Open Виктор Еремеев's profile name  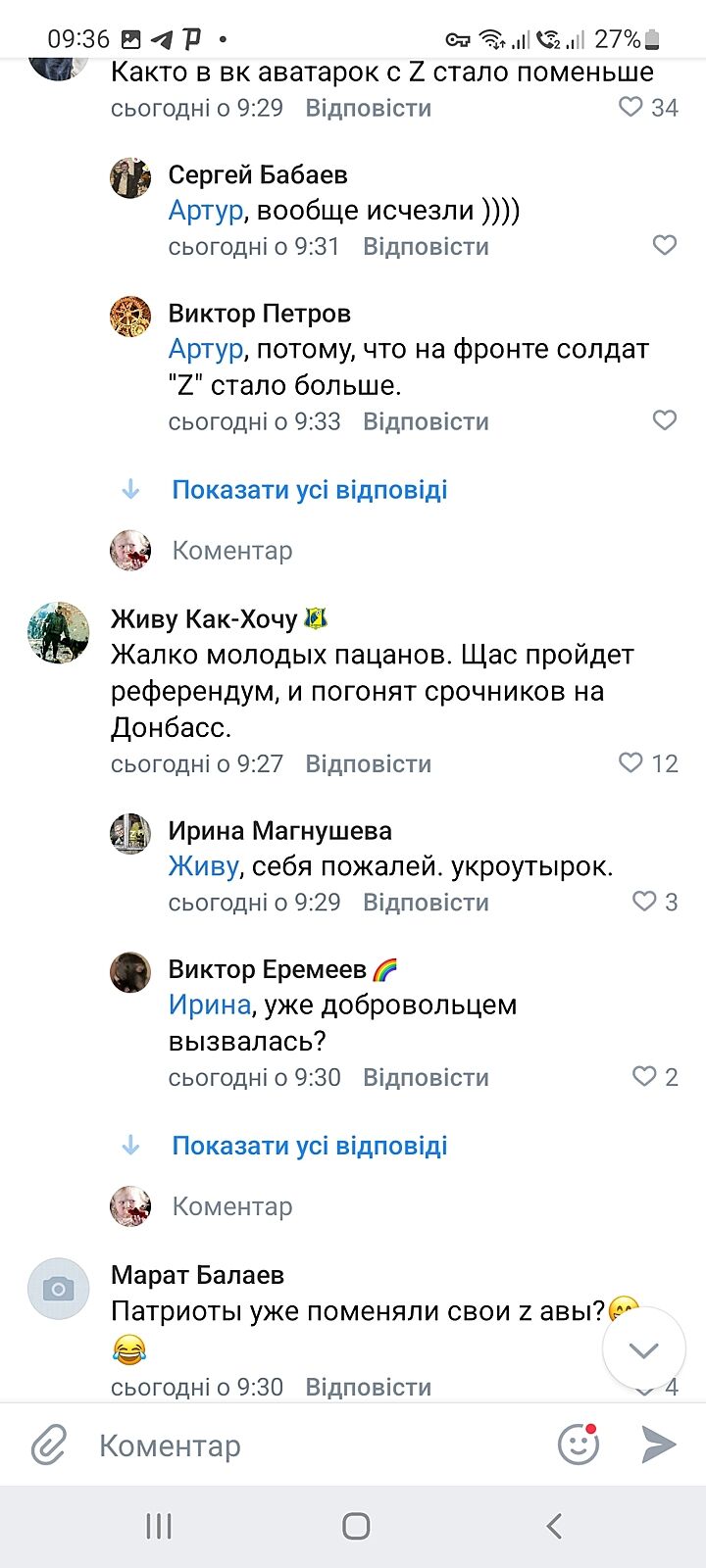pos(267,969)
